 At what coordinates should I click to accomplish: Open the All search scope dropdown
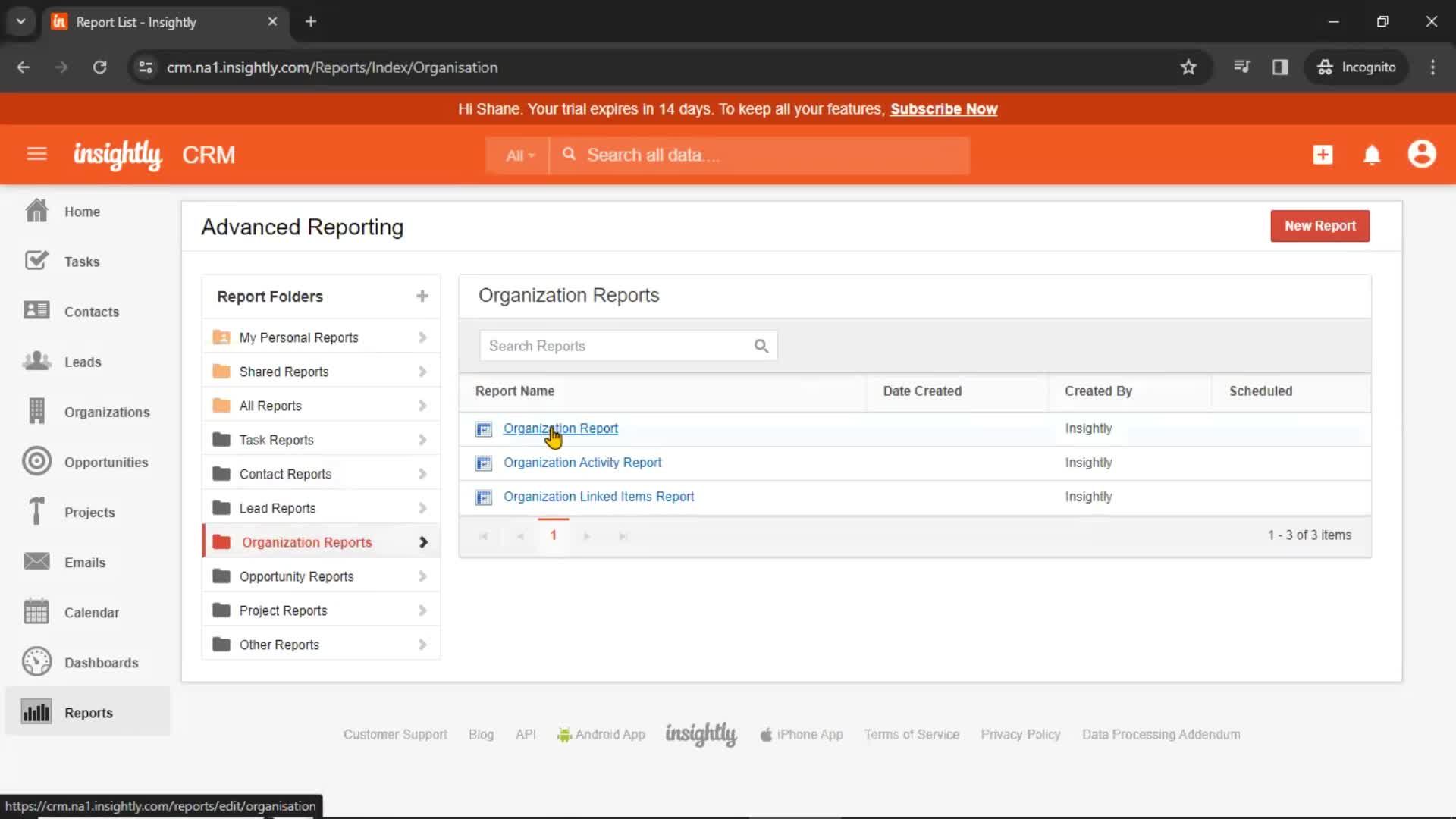[519, 155]
